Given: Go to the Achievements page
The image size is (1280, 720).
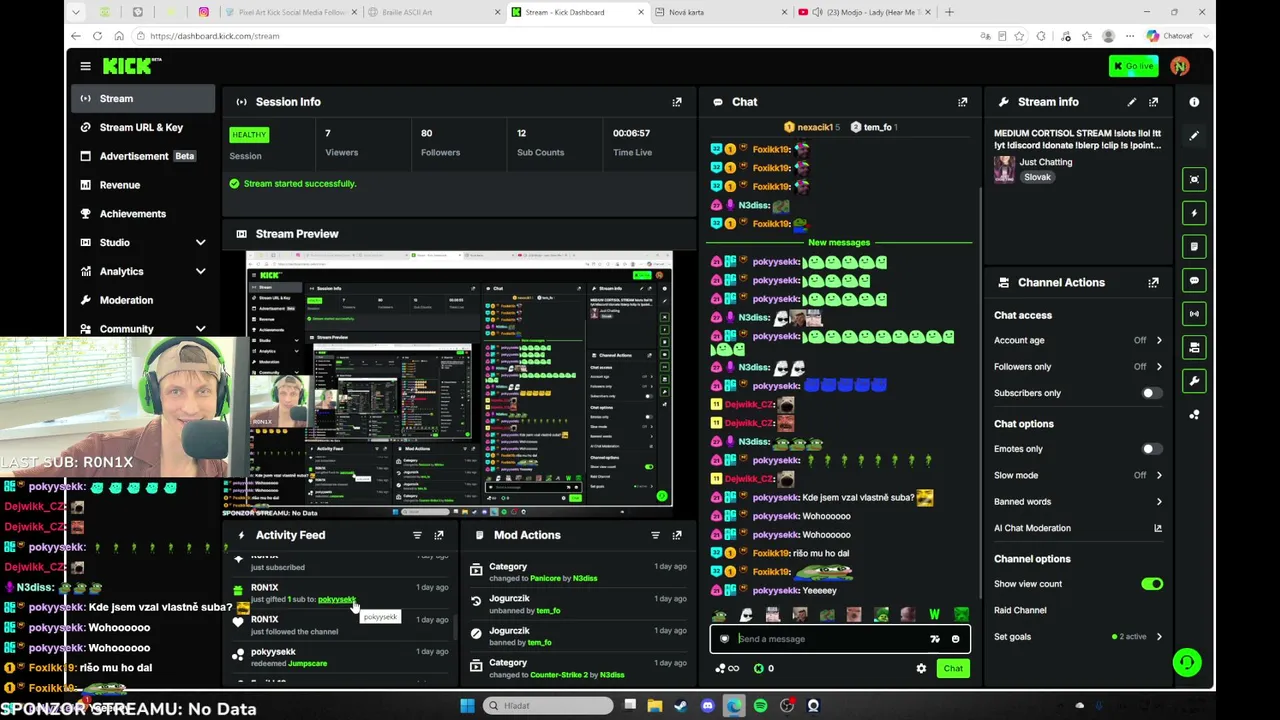Looking at the screenshot, I should pyautogui.click(x=143, y=214).
